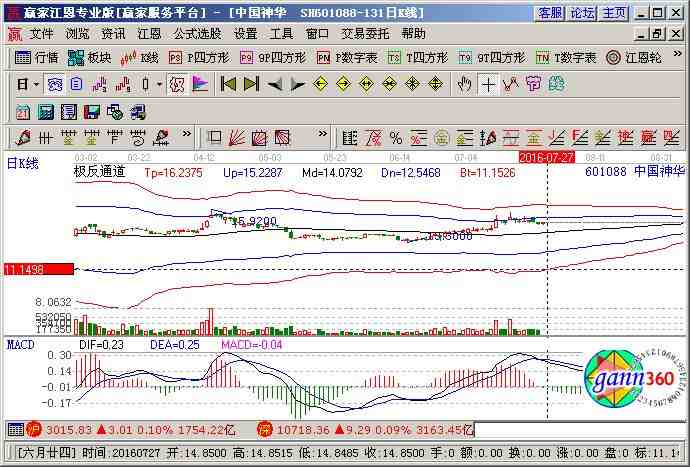Click the yellow diamond expand-horizontal icon
The width and height of the screenshot is (690, 467).
pos(366,84)
